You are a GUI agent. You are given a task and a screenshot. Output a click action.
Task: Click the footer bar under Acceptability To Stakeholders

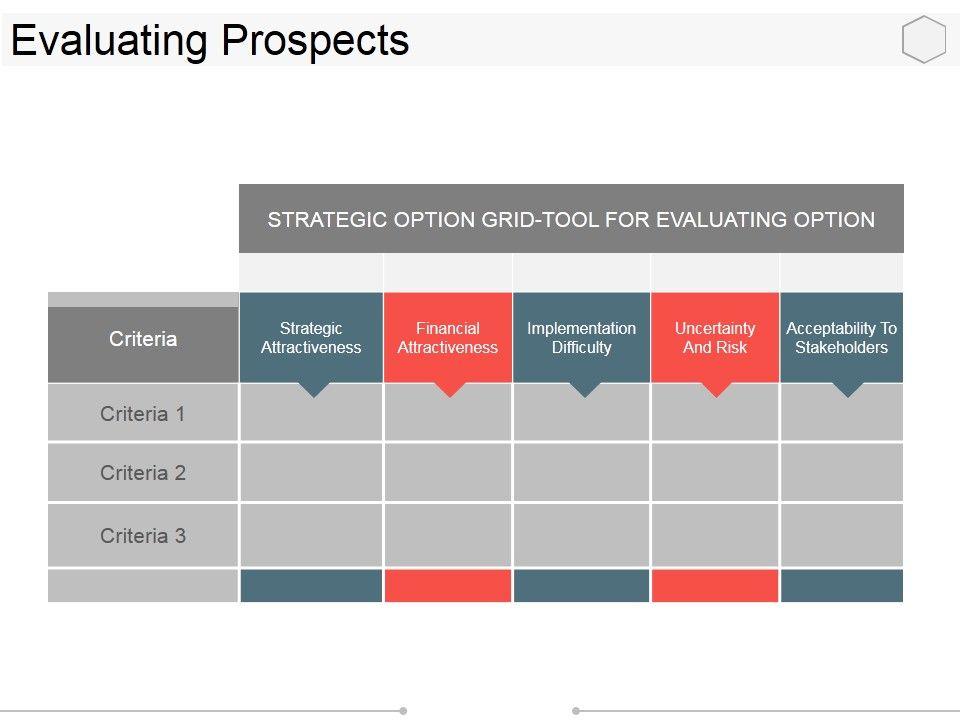[841, 586]
